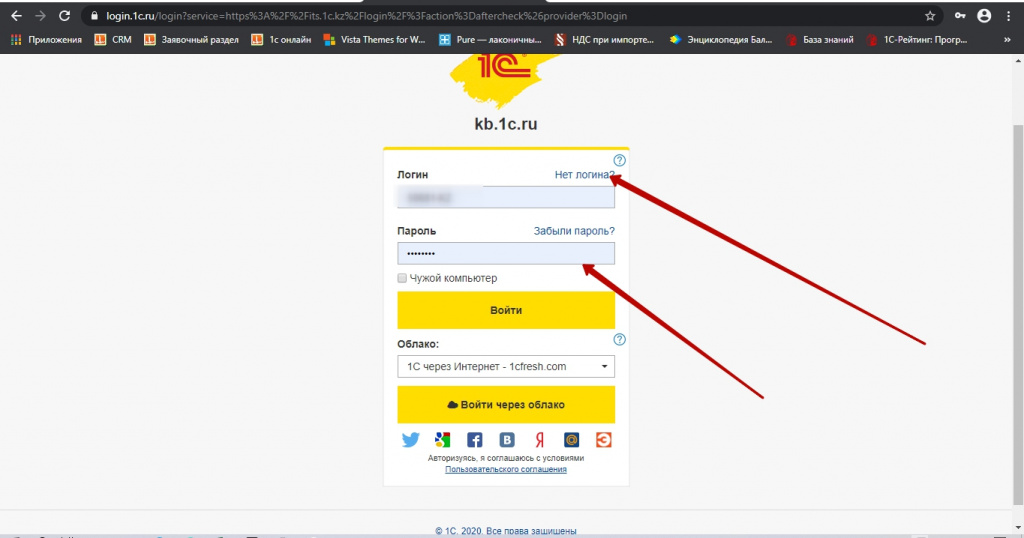Open Заявочный раздел bookmark
The height and width of the screenshot is (538, 1024).
click(x=191, y=40)
